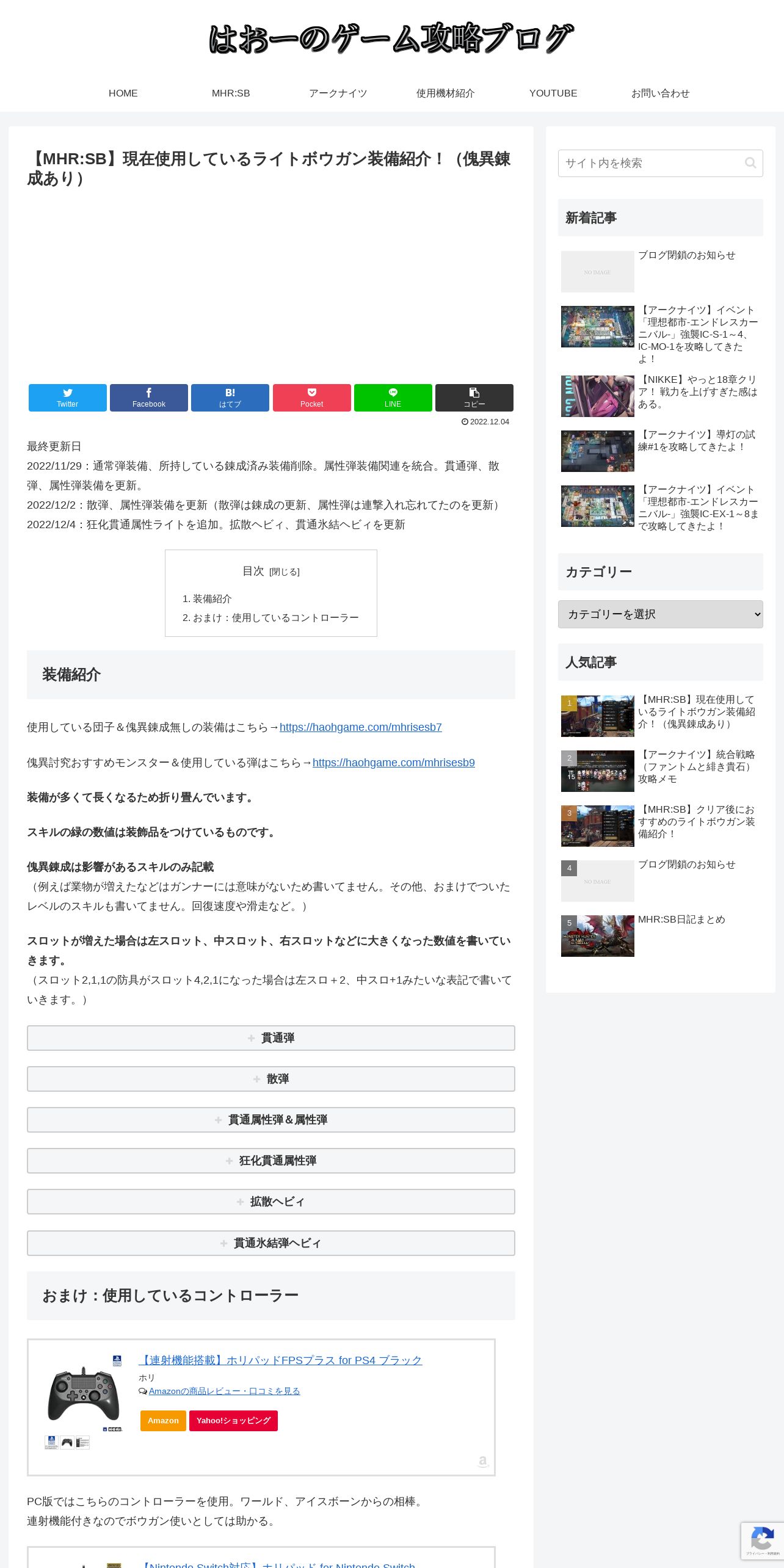Open the MHR:SB日記まとめ thumbnail
Screen dimensions: 784x1568
tap(598, 936)
